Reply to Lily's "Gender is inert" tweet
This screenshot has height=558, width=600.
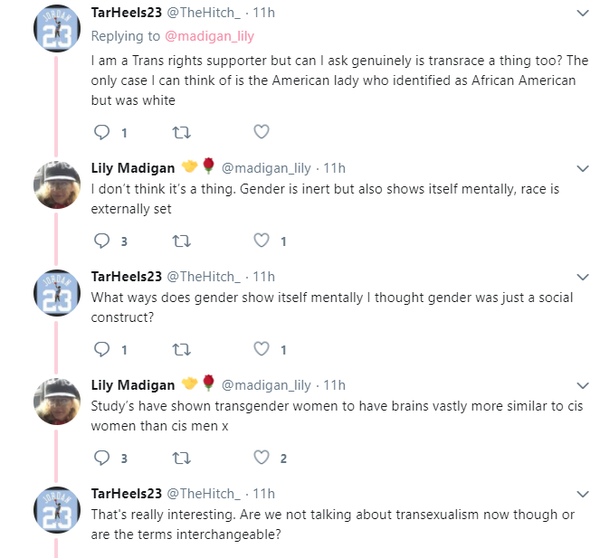[x=101, y=241]
